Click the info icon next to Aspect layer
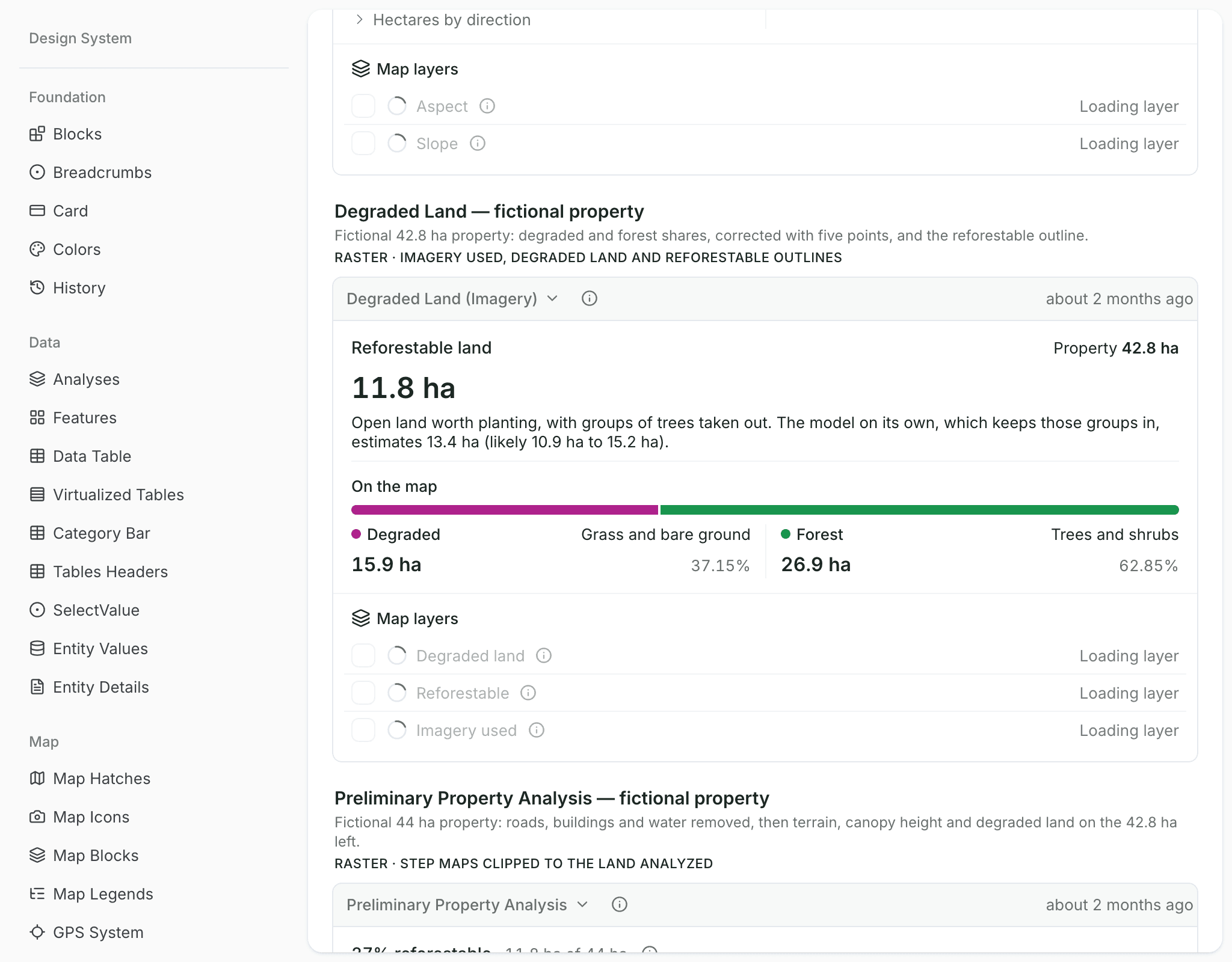 (x=487, y=106)
